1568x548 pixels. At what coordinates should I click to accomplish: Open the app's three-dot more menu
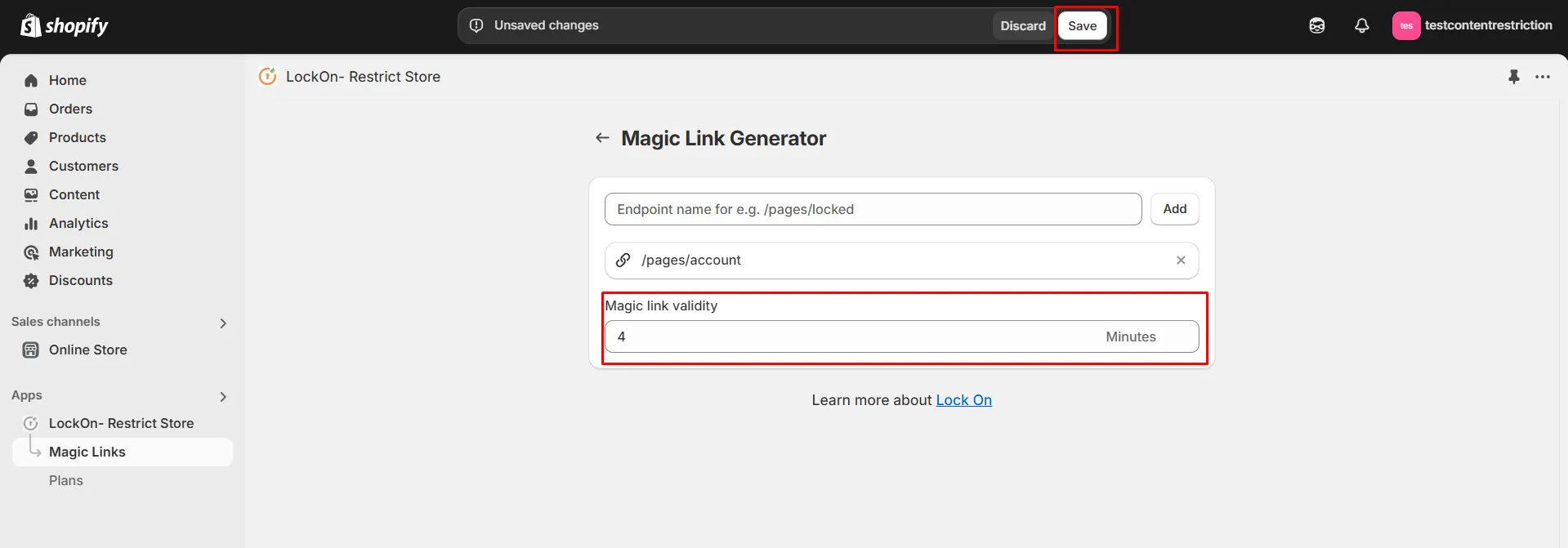point(1542,77)
